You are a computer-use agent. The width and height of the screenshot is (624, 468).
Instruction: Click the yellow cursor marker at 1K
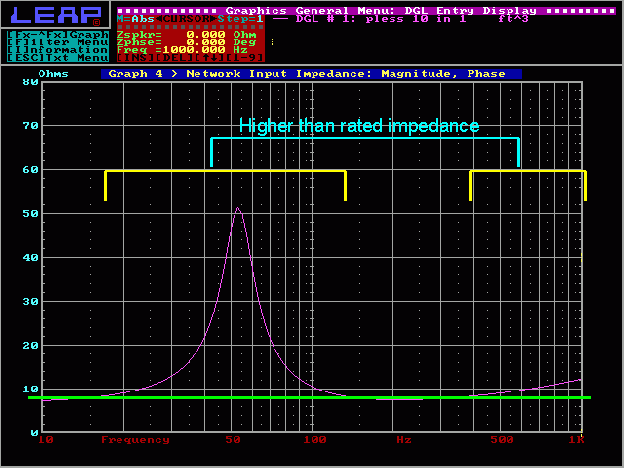point(582,257)
